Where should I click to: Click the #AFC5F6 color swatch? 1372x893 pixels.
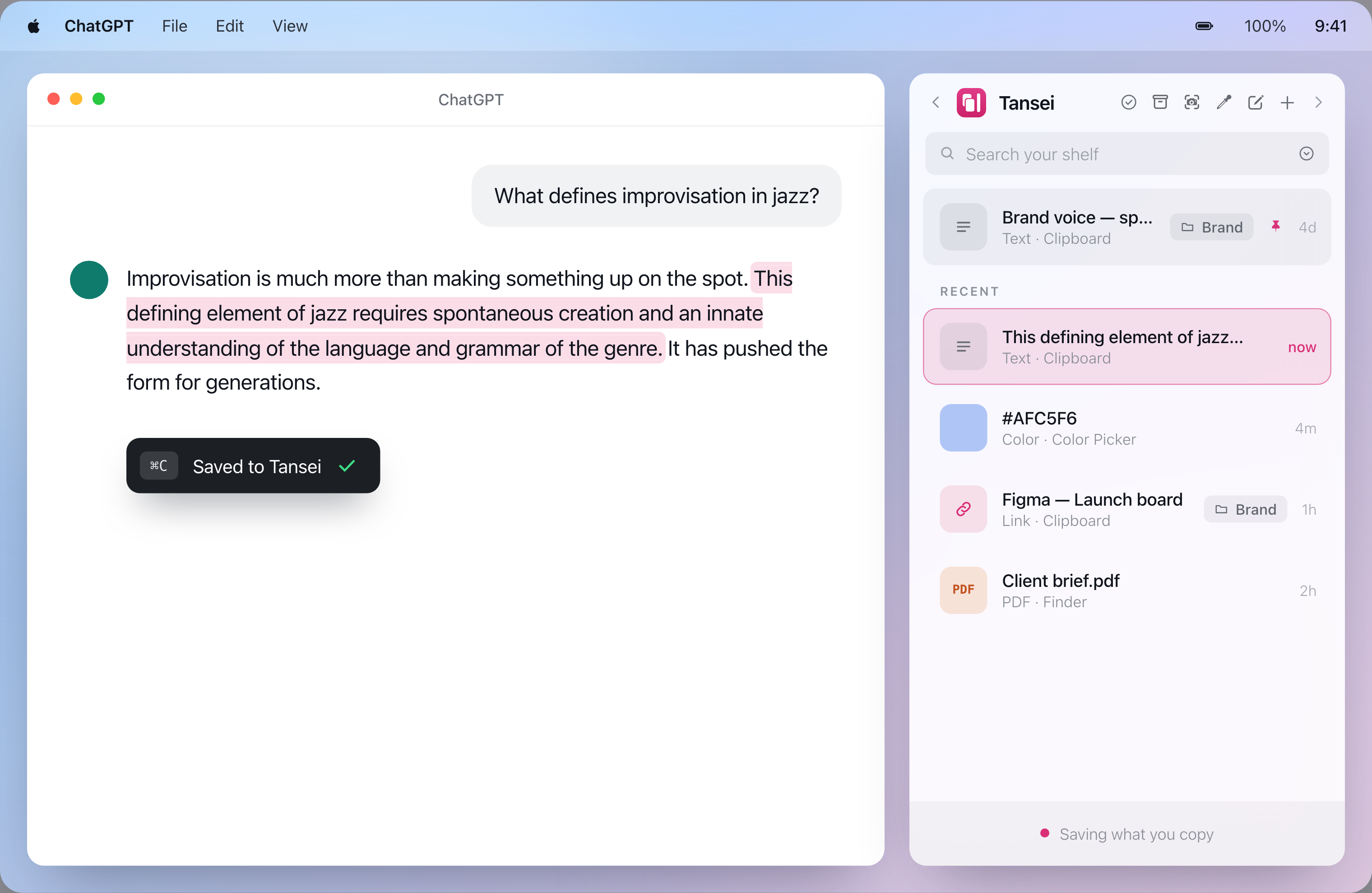pos(963,428)
